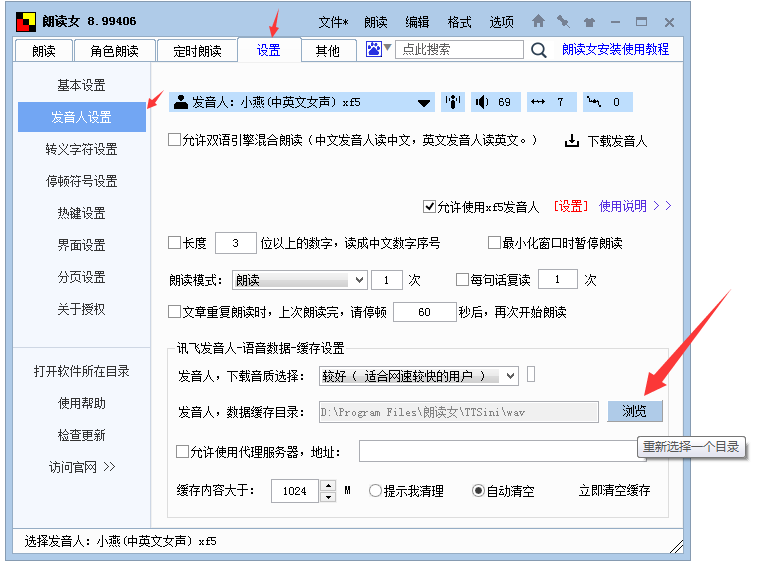Click the speaker person icon
The width and height of the screenshot is (758, 566).
coord(181,102)
